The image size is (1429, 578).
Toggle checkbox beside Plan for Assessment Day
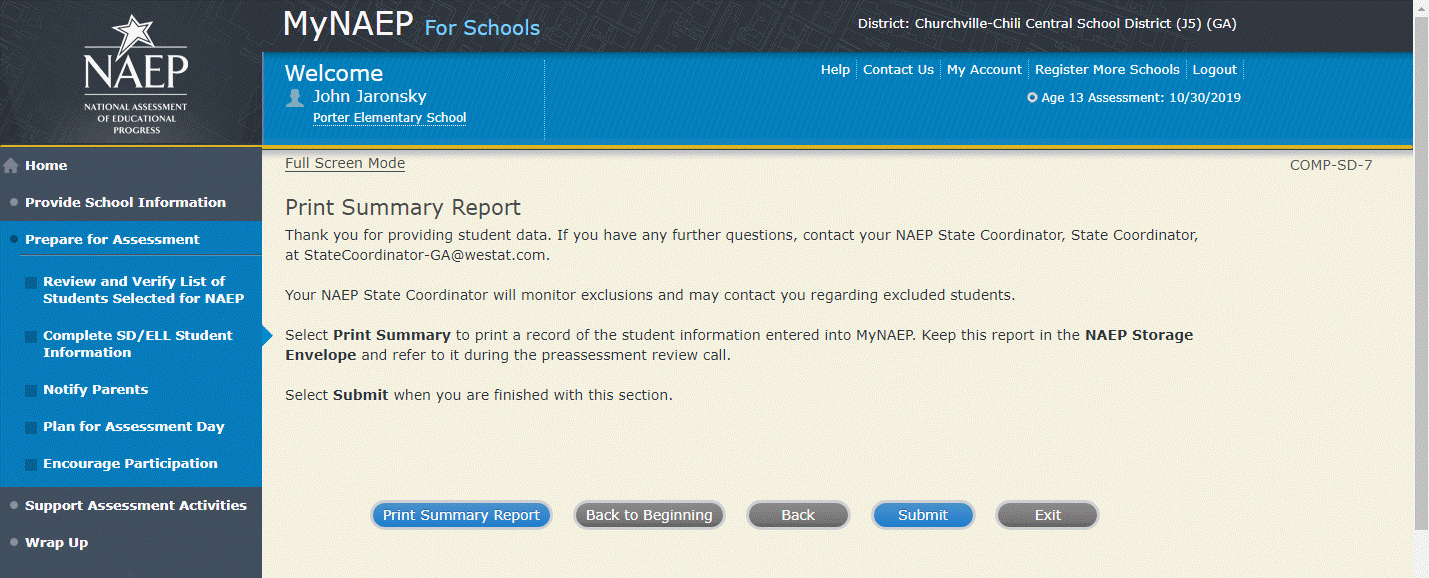click(x=32, y=427)
